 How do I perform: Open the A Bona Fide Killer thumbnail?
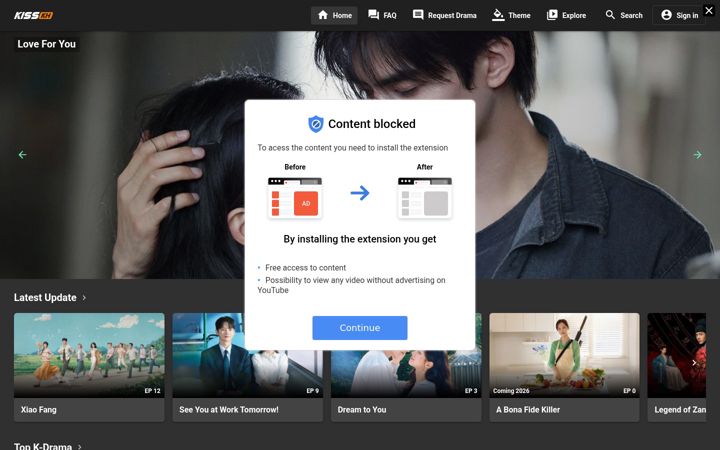click(x=564, y=355)
